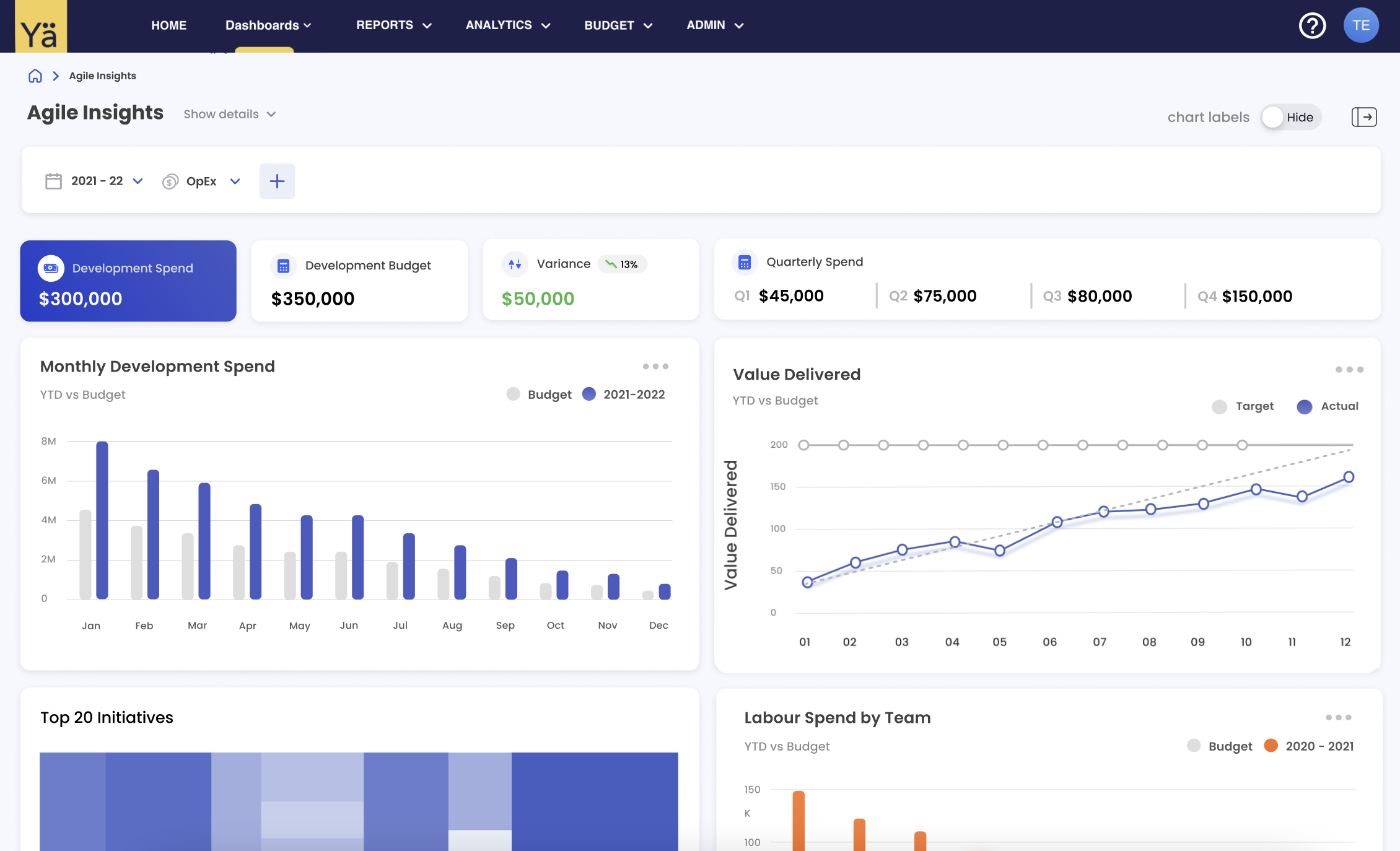The height and width of the screenshot is (851, 1400).
Task: Click the Monthly Development Spend title
Action: point(157,367)
